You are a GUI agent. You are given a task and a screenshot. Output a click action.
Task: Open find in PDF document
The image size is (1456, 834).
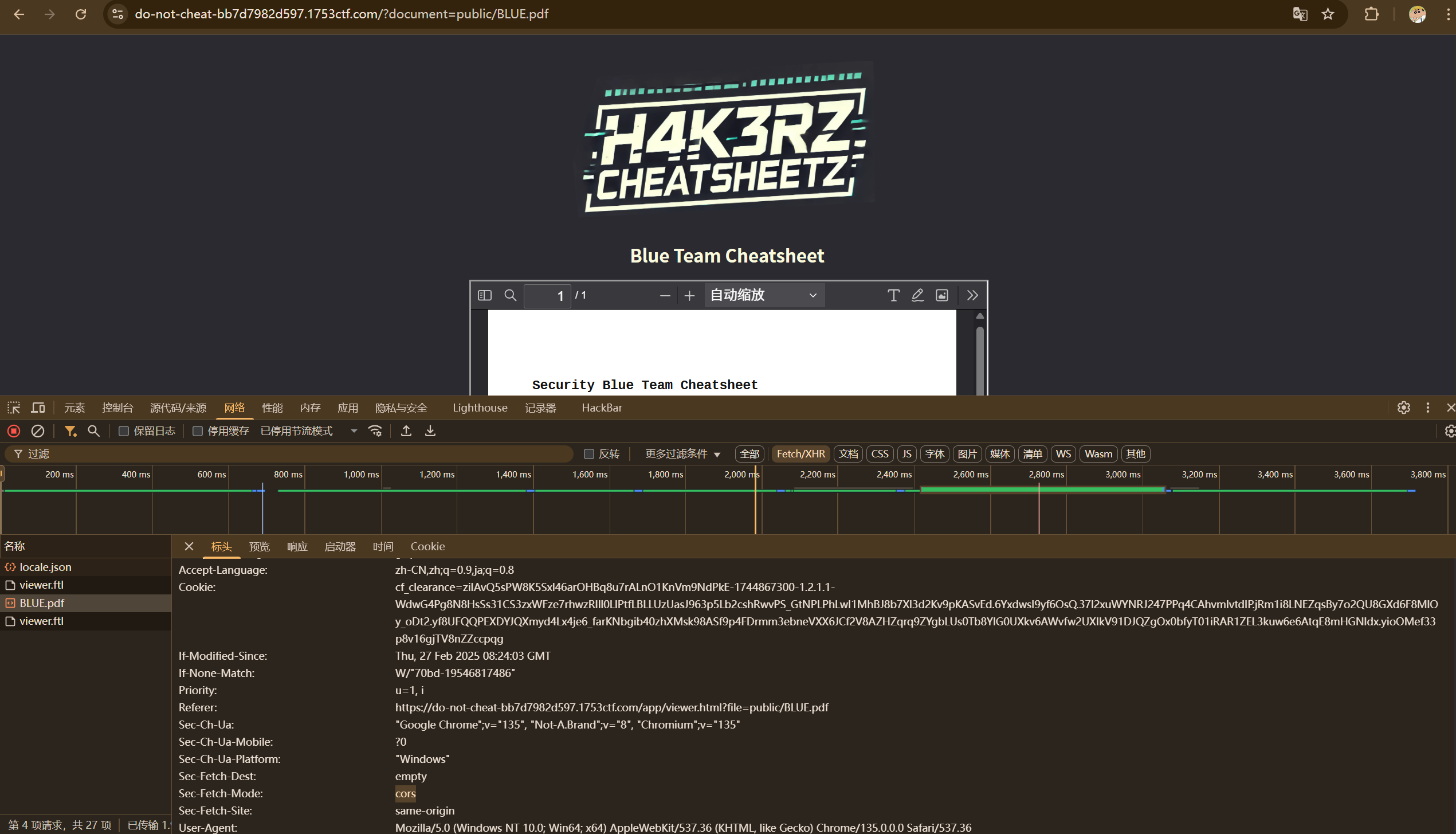point(510,295)
